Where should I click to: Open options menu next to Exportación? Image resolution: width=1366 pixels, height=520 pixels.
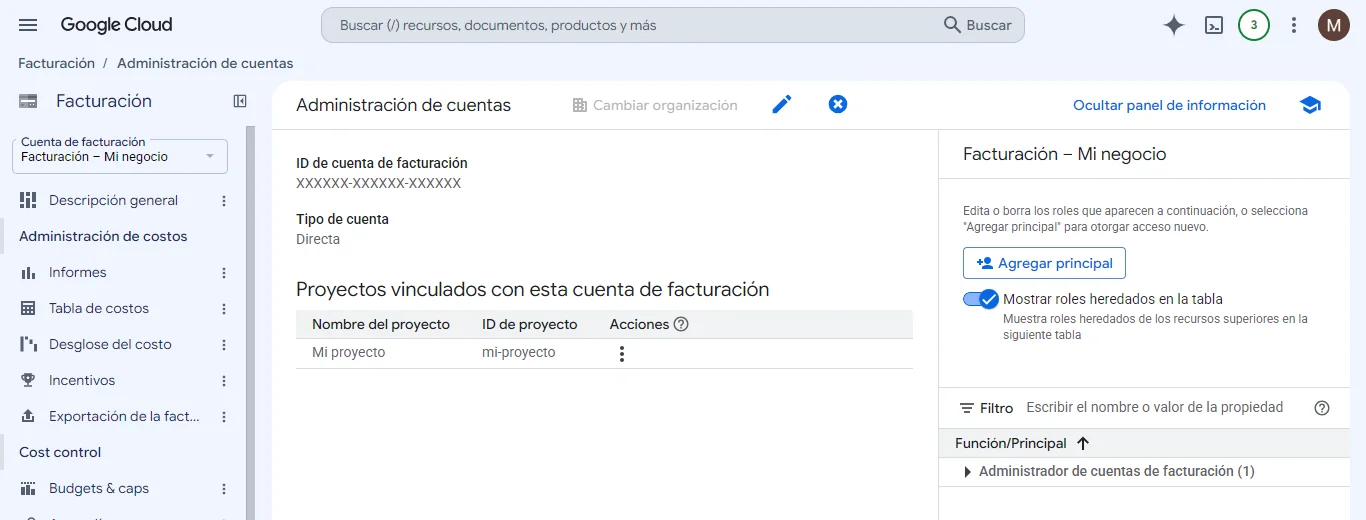(224, 417)
